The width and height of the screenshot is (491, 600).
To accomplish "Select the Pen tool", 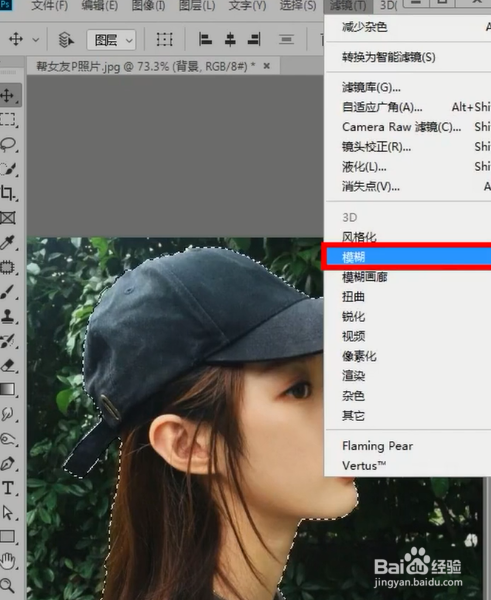I will click(8, 463).
